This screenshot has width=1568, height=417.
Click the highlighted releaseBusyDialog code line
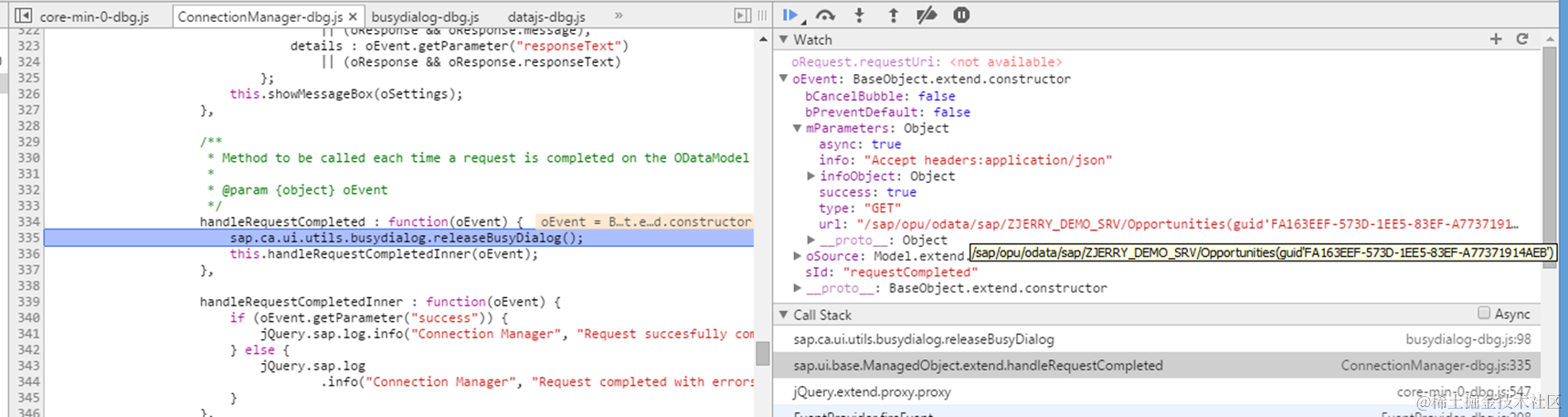(x=406, y=238)
